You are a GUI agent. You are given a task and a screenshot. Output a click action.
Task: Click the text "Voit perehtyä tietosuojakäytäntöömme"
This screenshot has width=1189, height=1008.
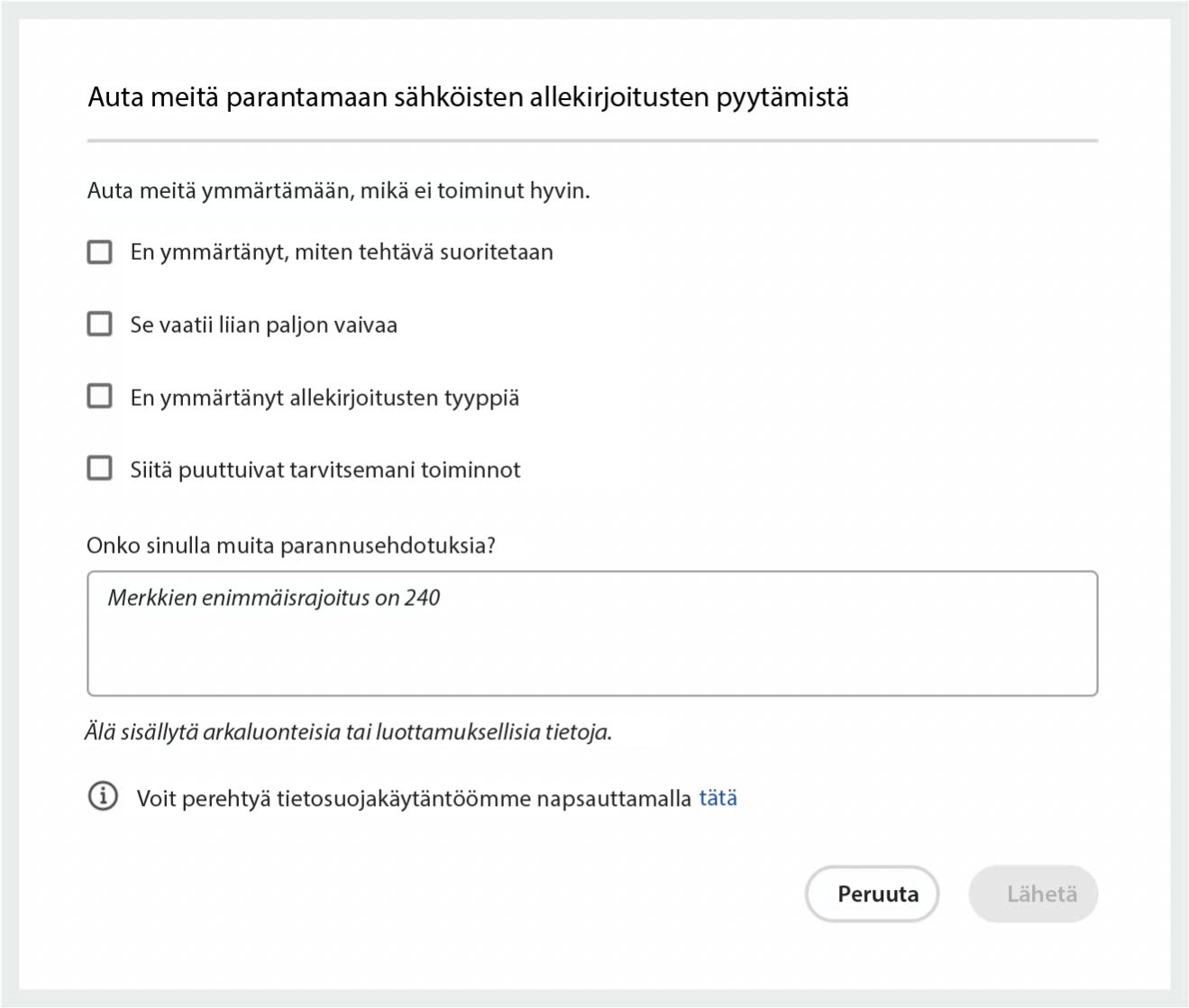coord(415,797)
